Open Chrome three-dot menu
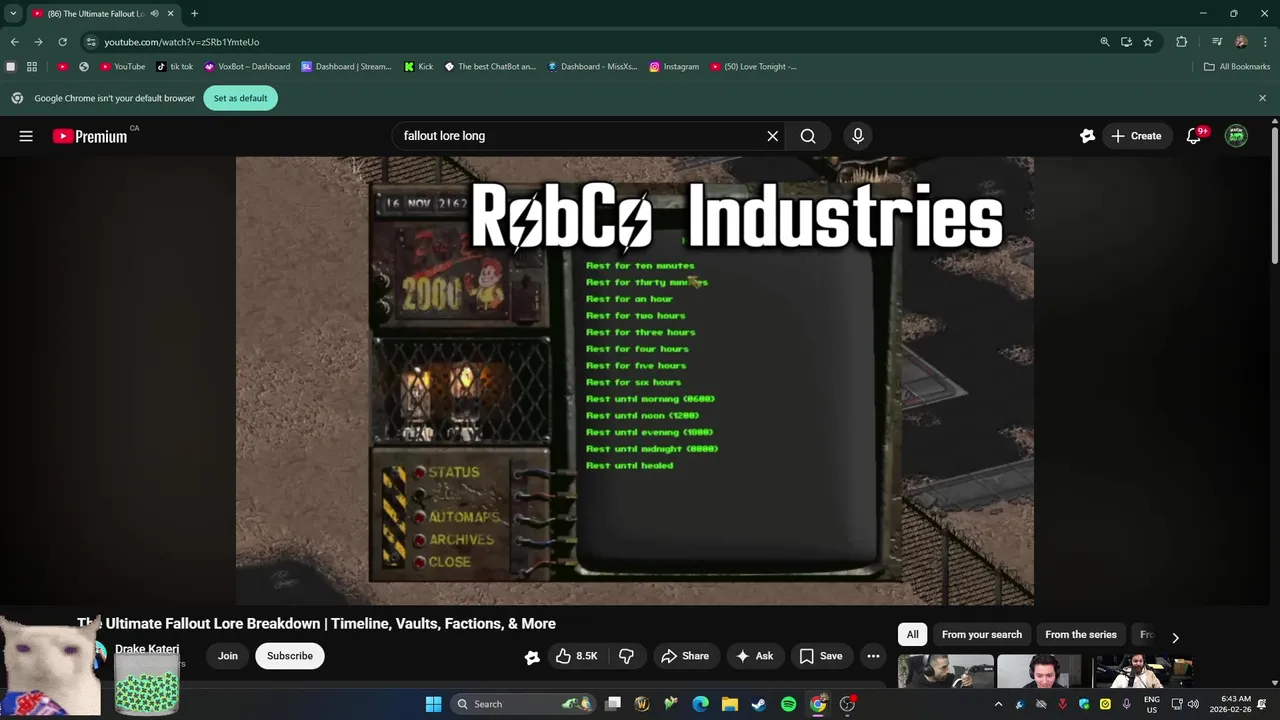 point(1266,42)
